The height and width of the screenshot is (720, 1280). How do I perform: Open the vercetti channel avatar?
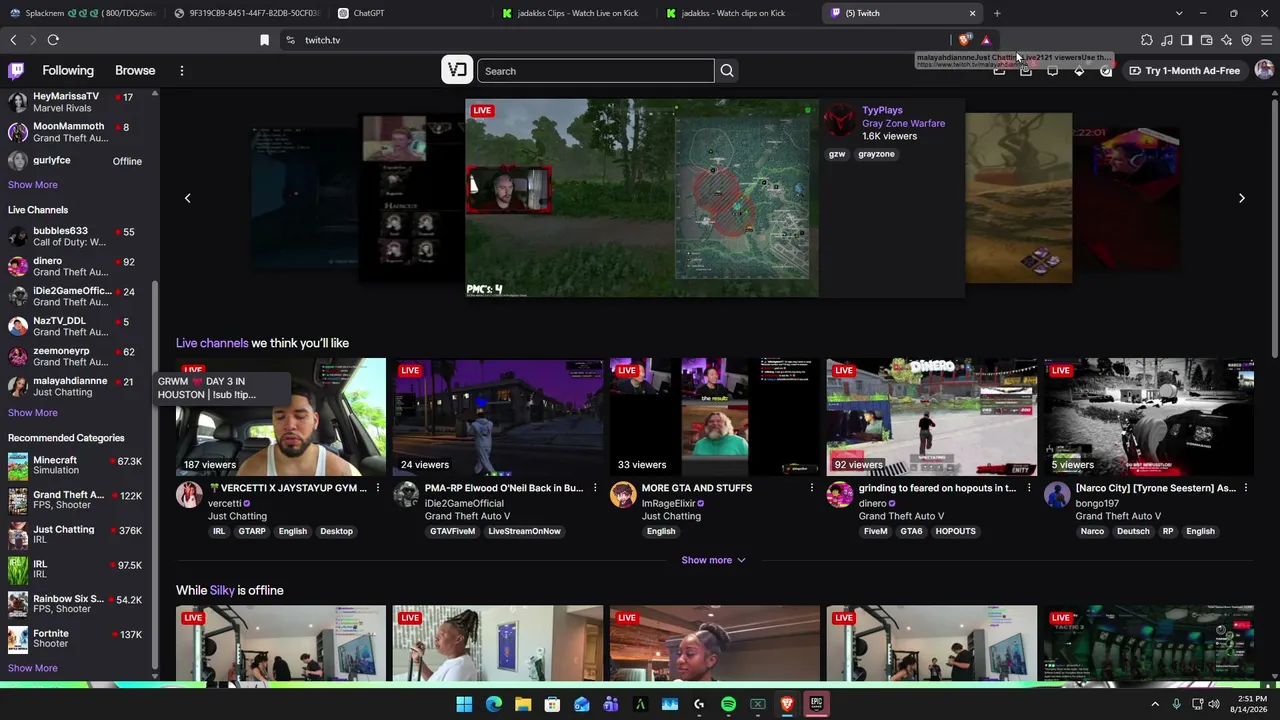pos(189,494)
